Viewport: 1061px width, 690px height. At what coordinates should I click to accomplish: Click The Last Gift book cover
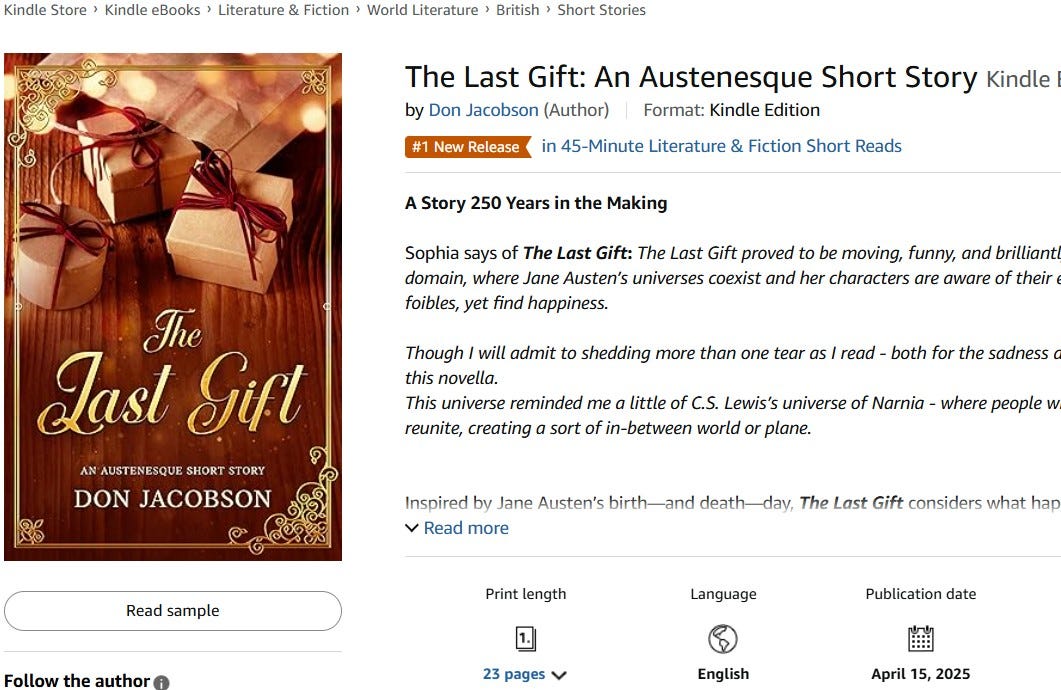pyautogui.click(x=173, y=306)
